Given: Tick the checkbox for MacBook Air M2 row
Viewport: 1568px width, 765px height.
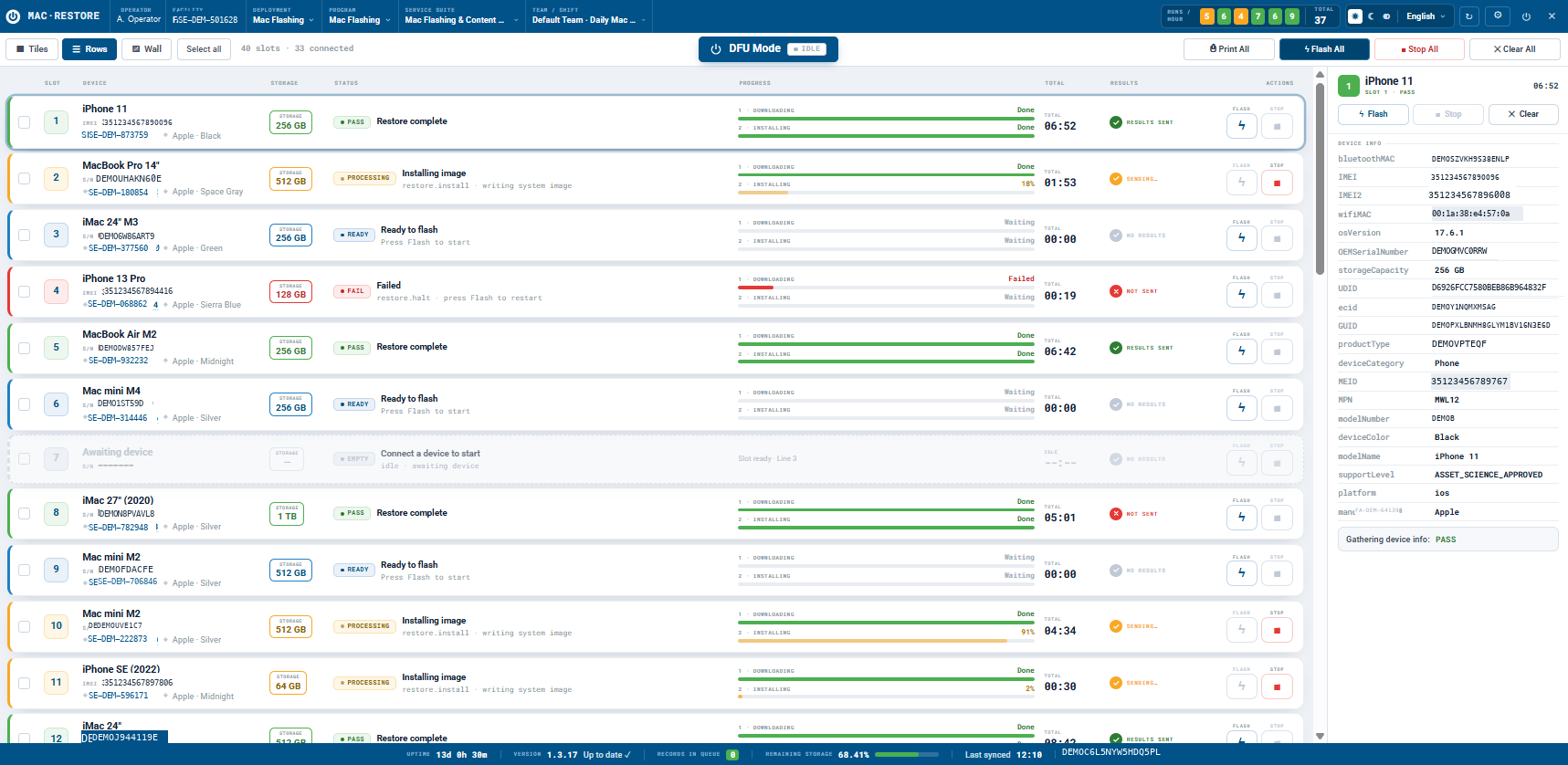Looking at the screenshot, I should 25,348.
